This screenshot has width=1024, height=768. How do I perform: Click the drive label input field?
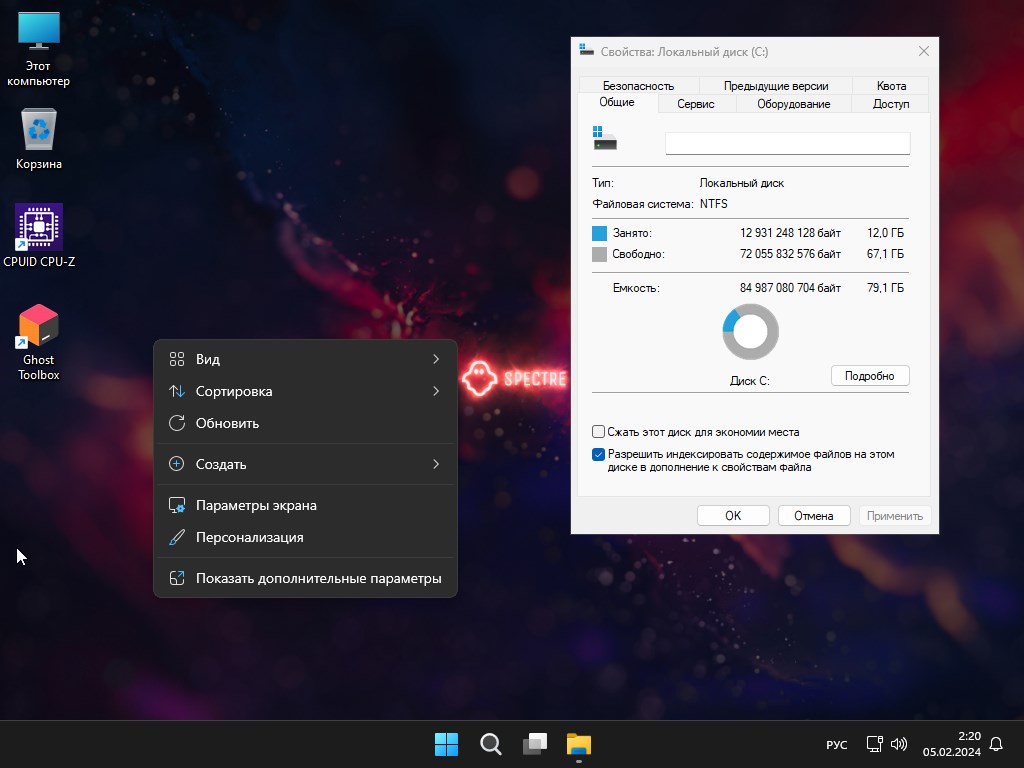788,143
